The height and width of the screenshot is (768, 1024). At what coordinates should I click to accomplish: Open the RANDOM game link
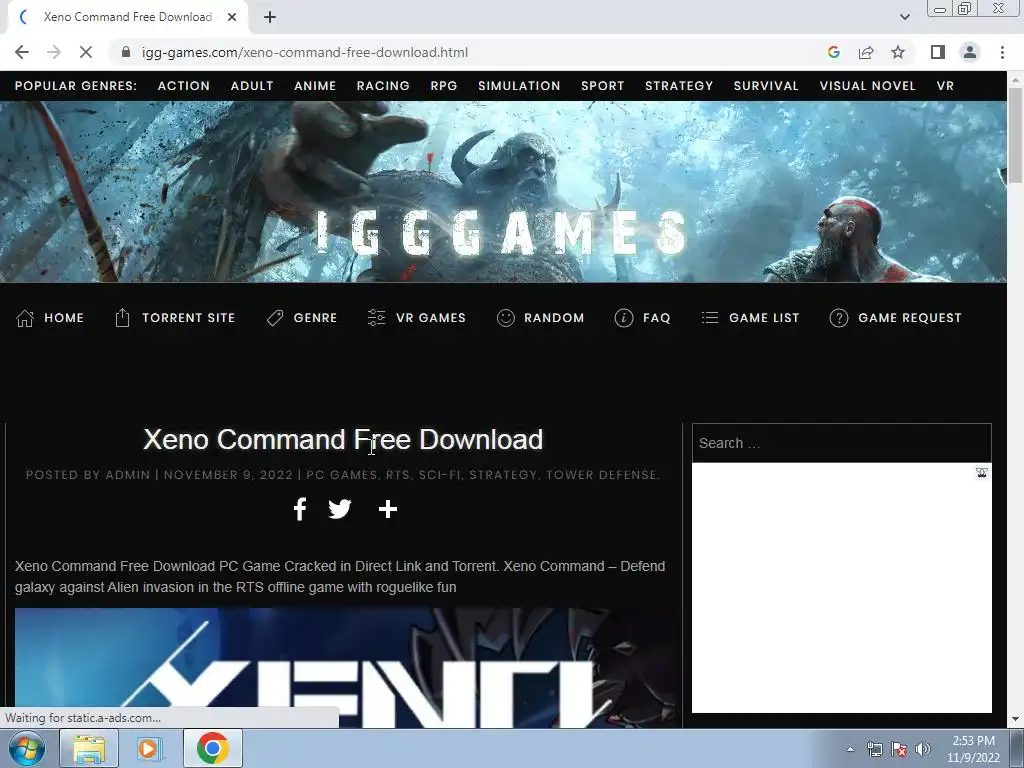coord(554,318)
